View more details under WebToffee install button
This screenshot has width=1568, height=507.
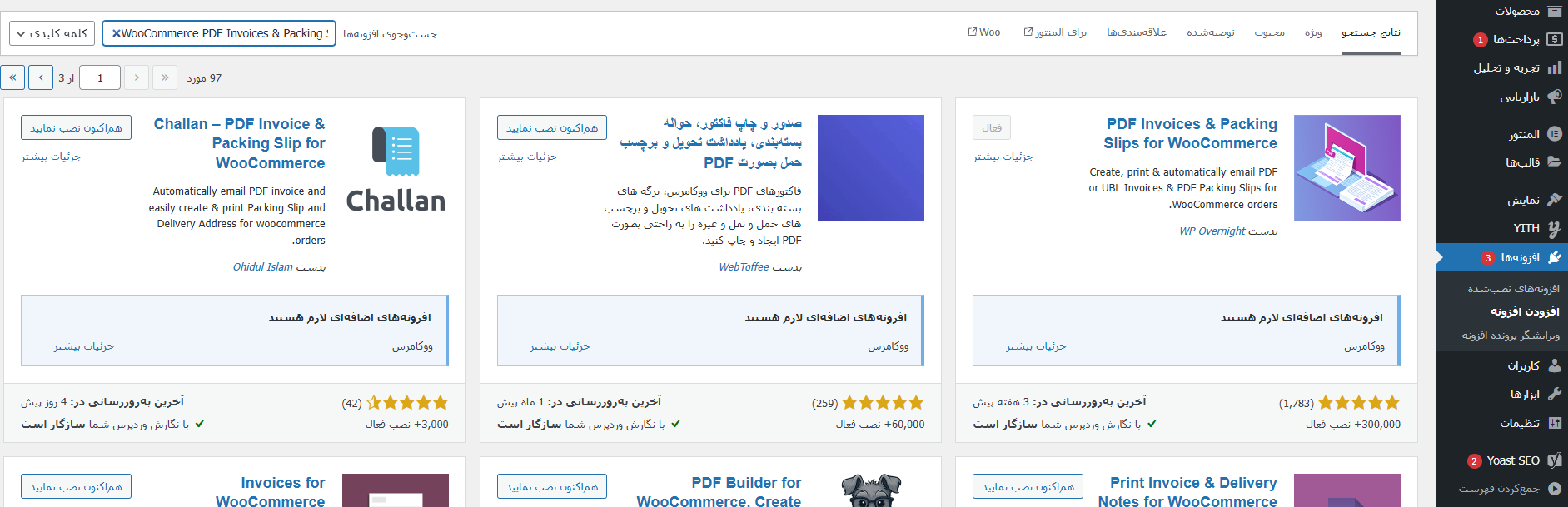click(x=527, y=157)
